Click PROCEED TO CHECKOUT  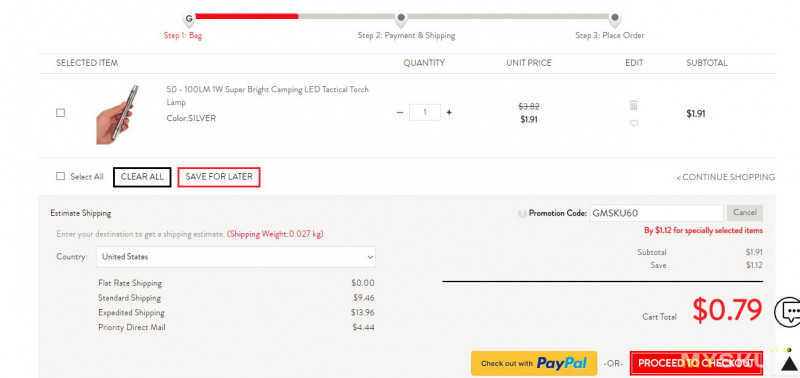(696, 363)
